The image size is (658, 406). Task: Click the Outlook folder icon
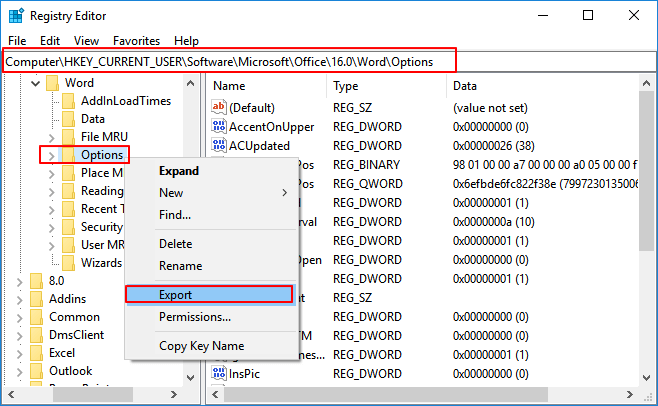[x=36, y=371]
